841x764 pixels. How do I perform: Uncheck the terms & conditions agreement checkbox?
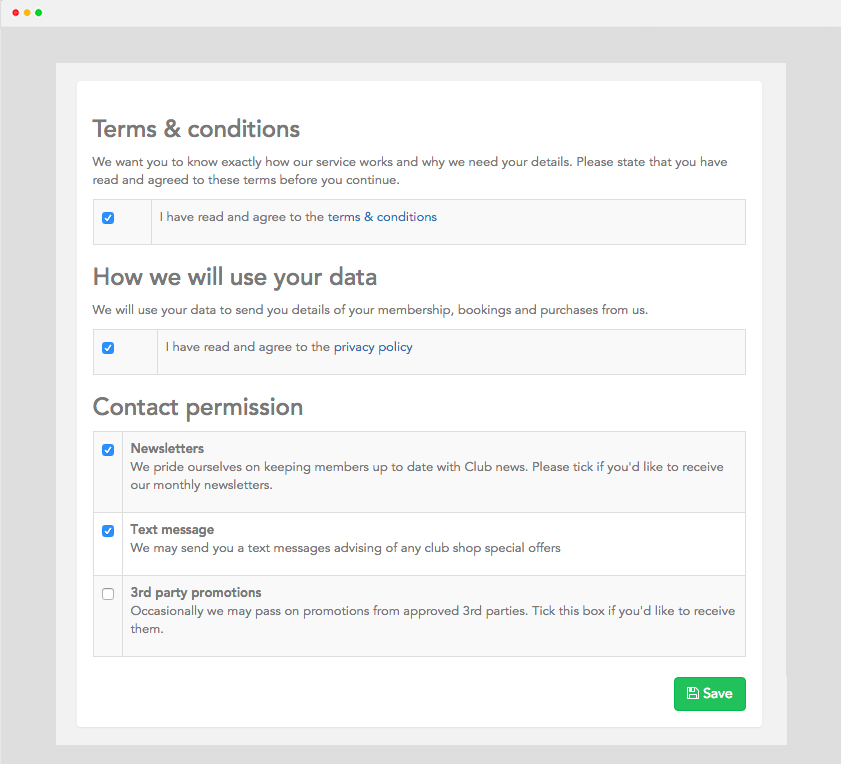coord(108,218)
